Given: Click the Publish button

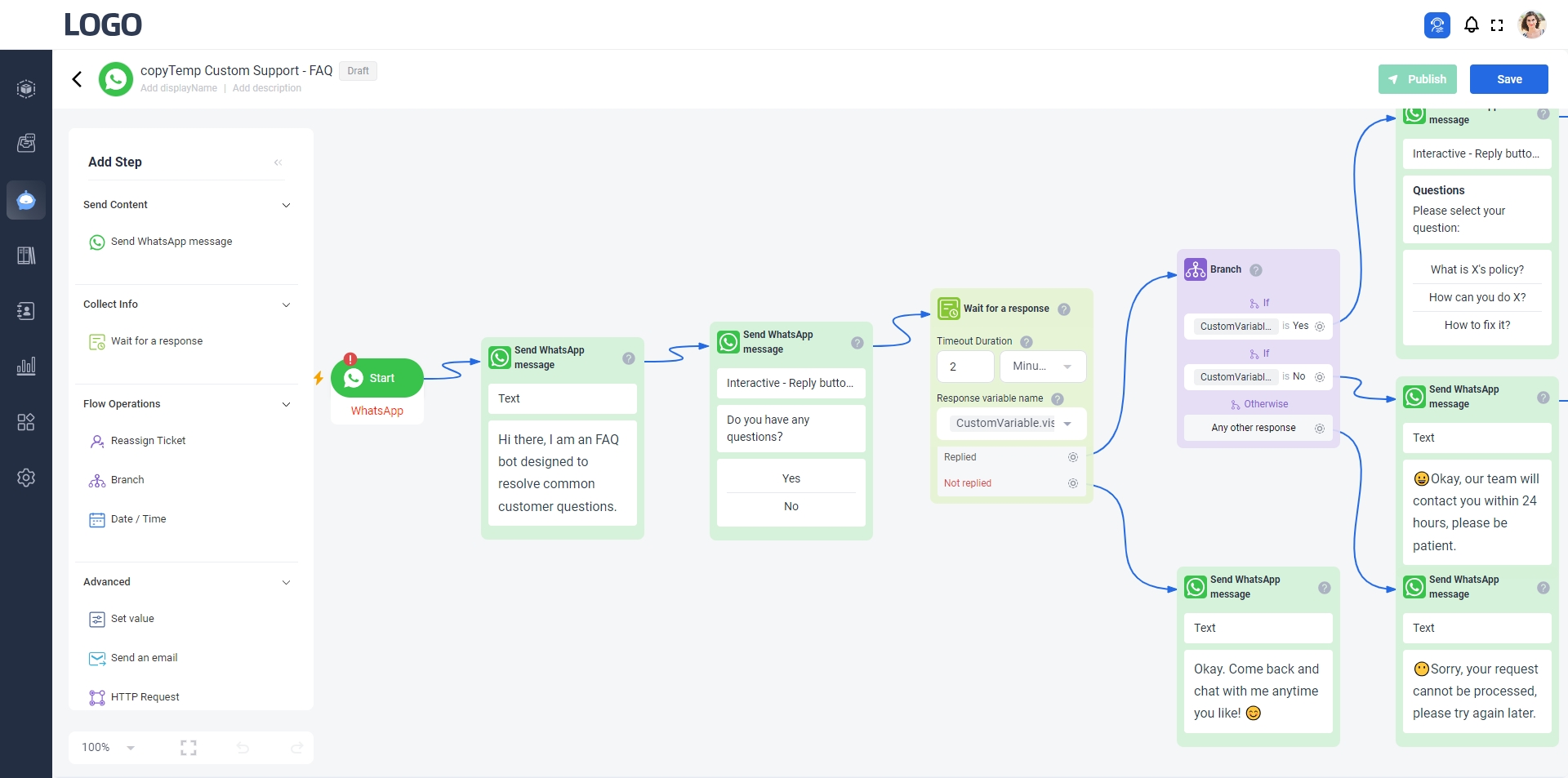Looking at the screenshot, I should (x=1417, y=79).
